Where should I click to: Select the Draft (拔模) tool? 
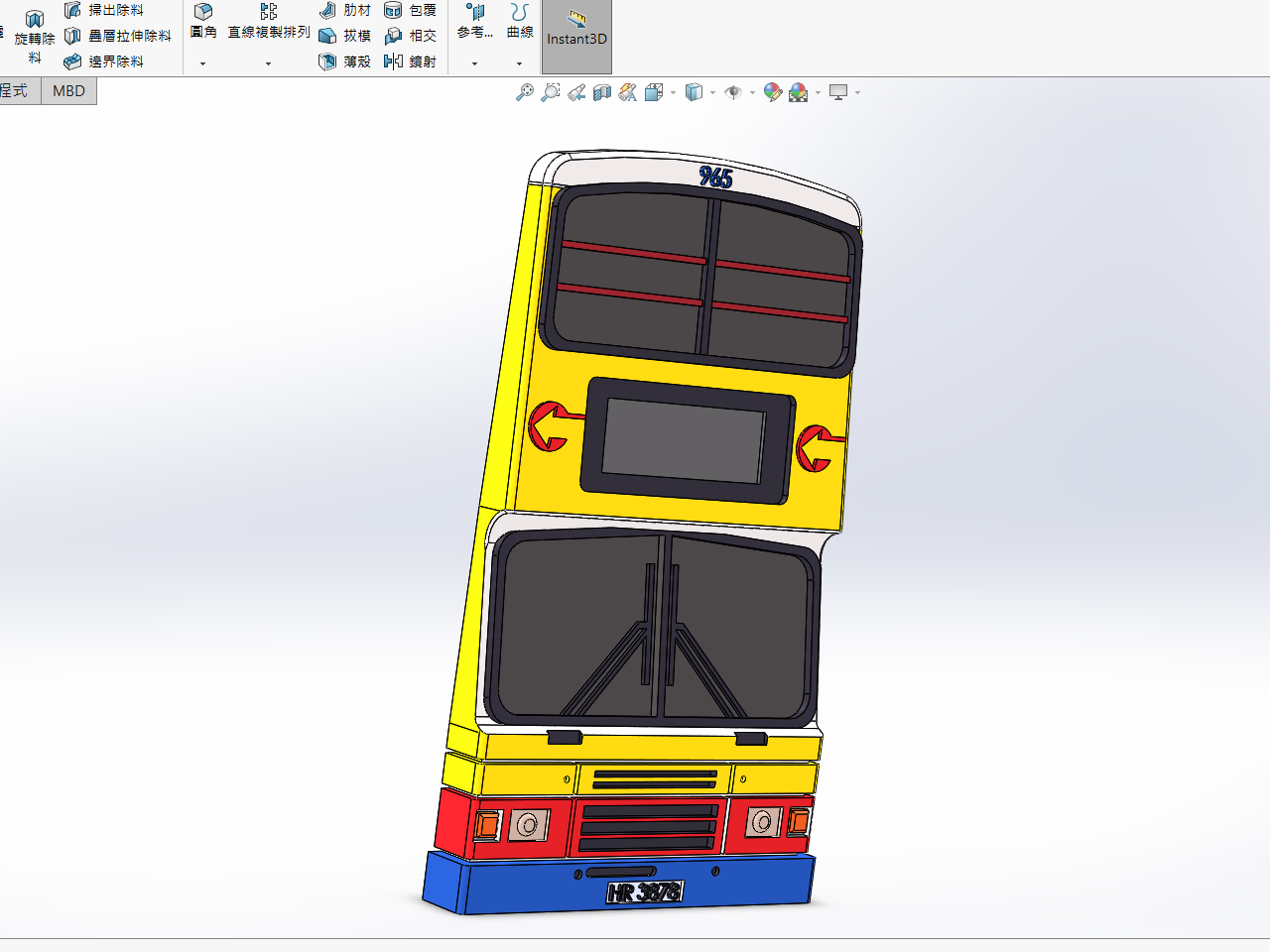click(x=344, y=36)
